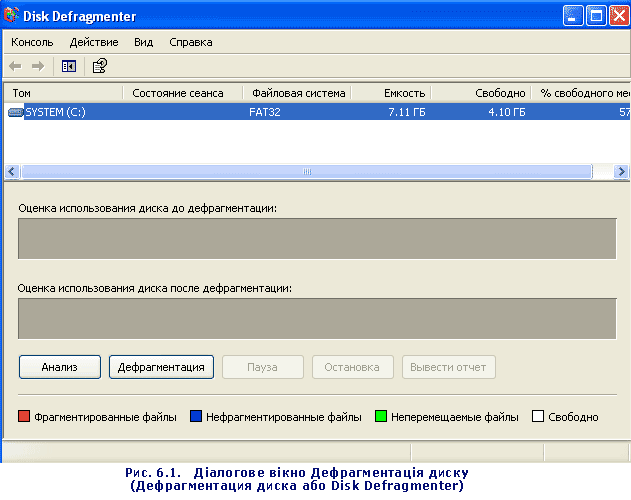Image resolution: width=631 pixels, height=500 pixels.
Task: Click the red Фрагментированные файлы swatch
Action: [x=24, y=416]
